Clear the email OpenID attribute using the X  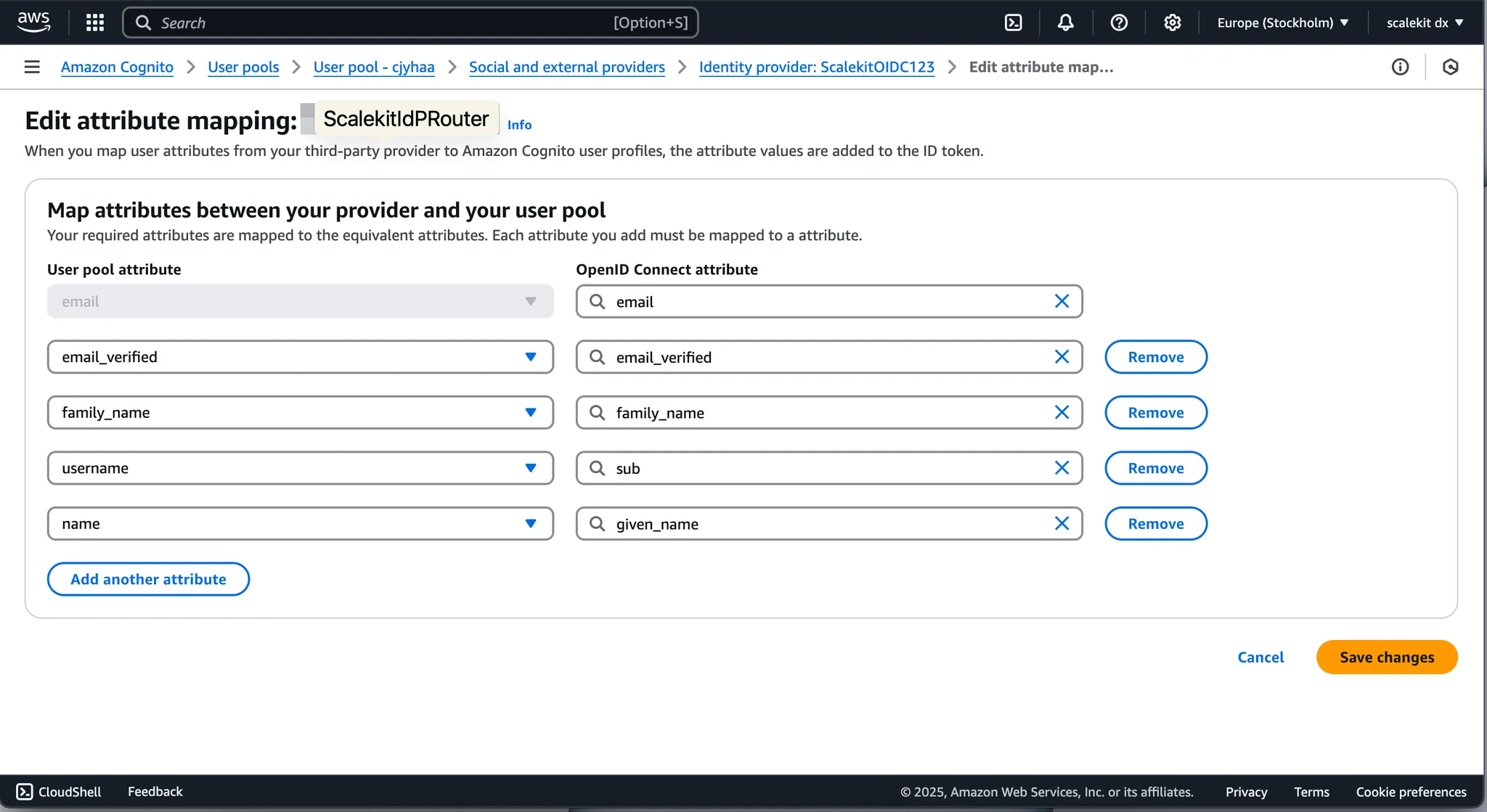(1062, 300)
